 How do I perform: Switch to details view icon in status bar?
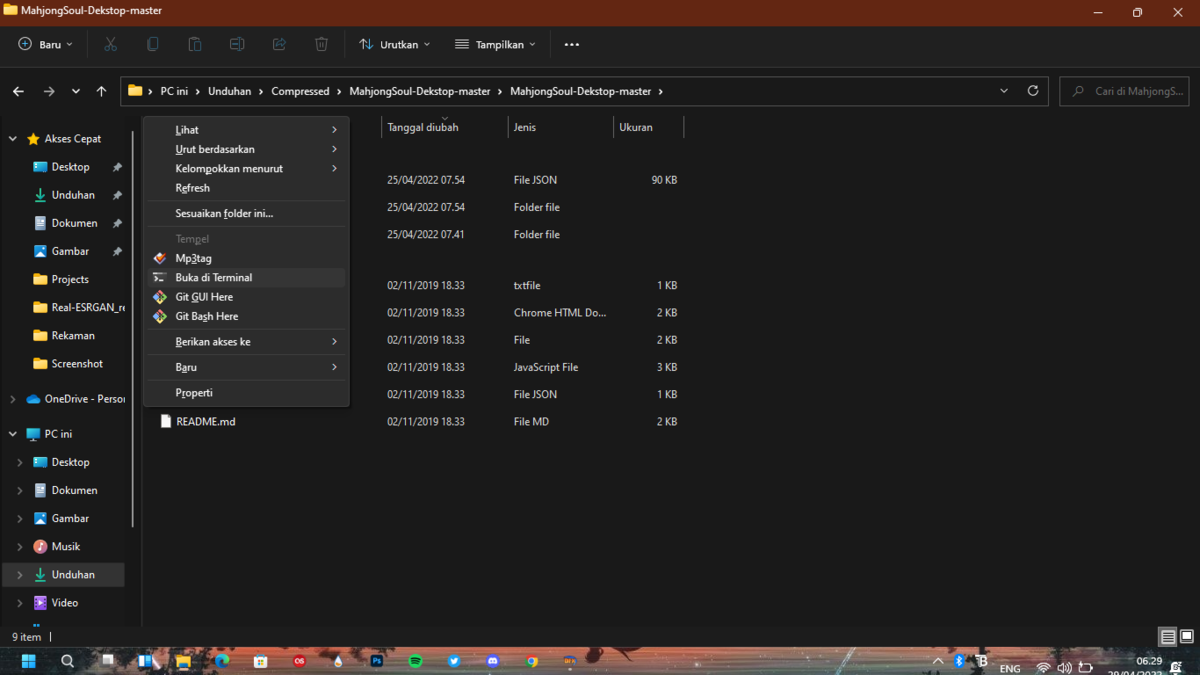pos(1167,637)
